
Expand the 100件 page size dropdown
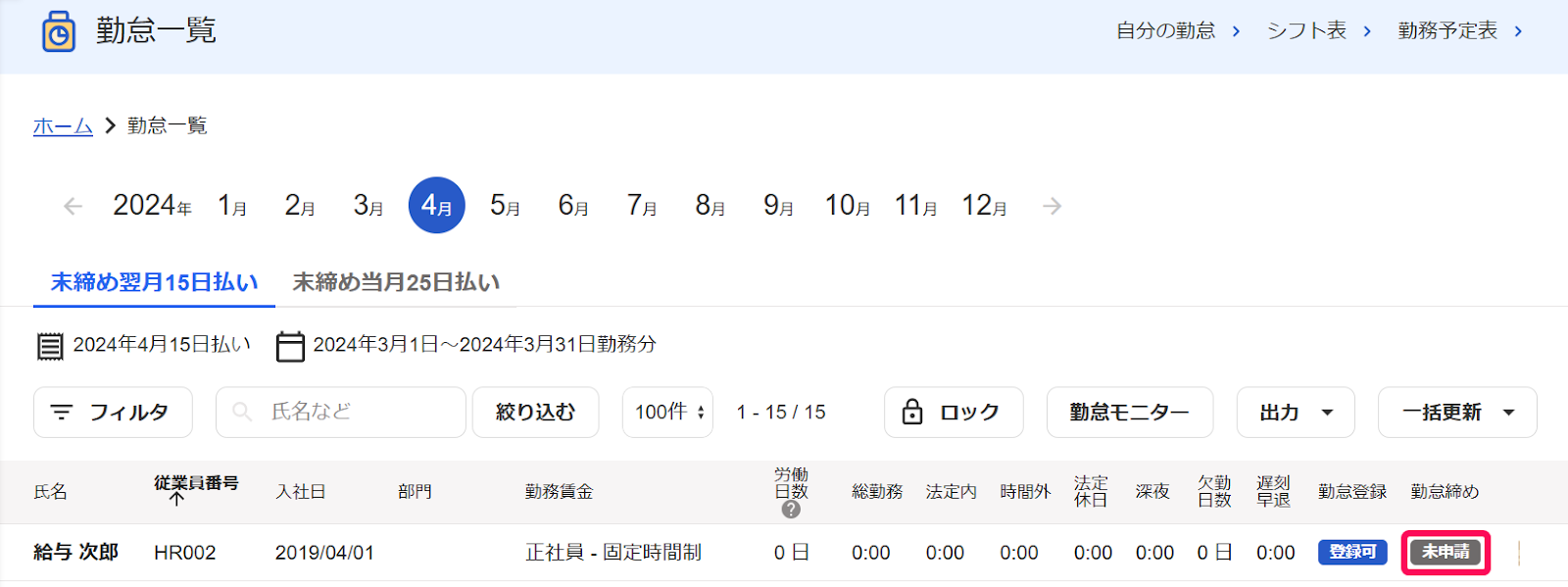point(667,413)
